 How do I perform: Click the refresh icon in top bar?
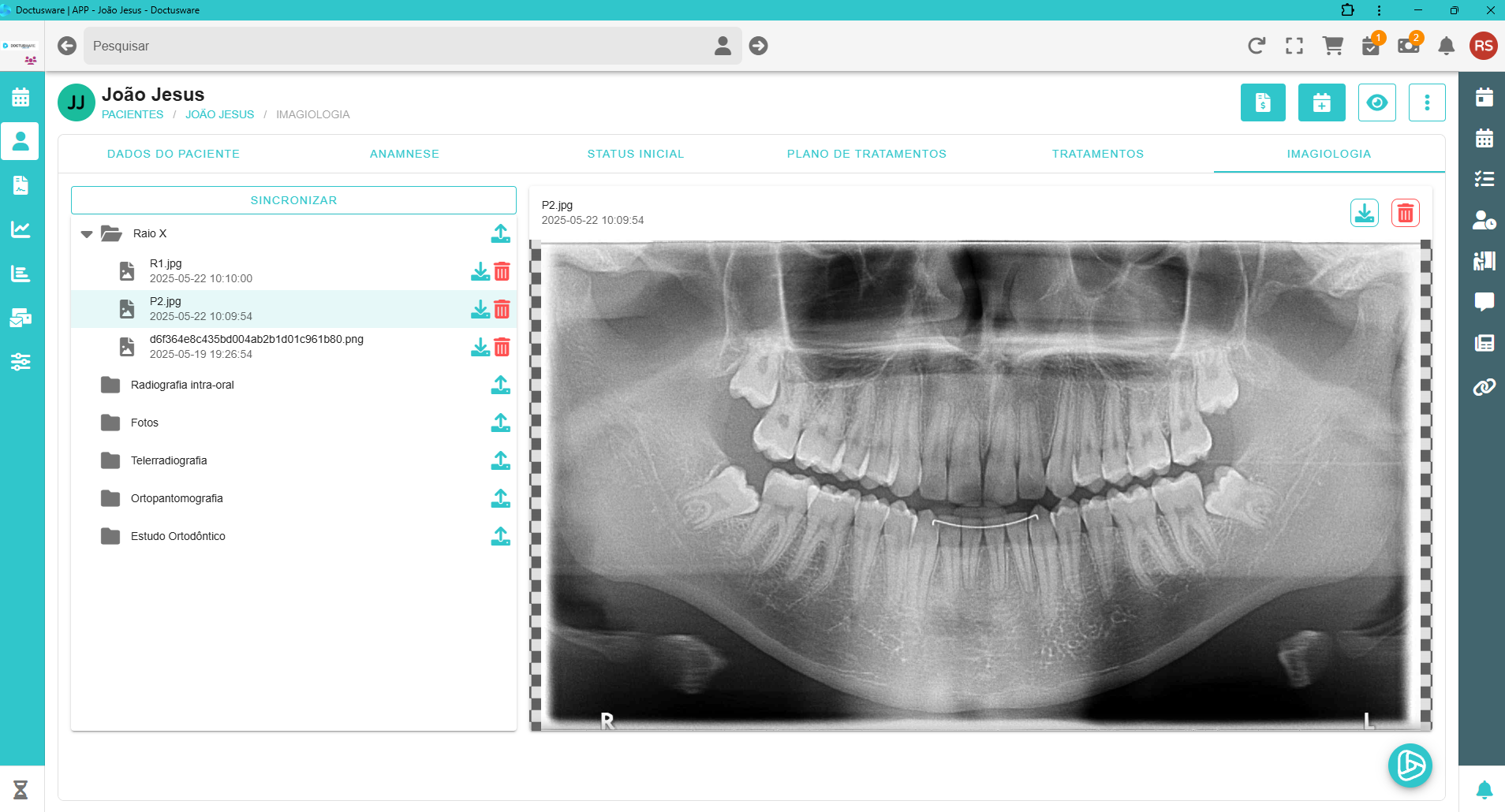(1257, 46)
